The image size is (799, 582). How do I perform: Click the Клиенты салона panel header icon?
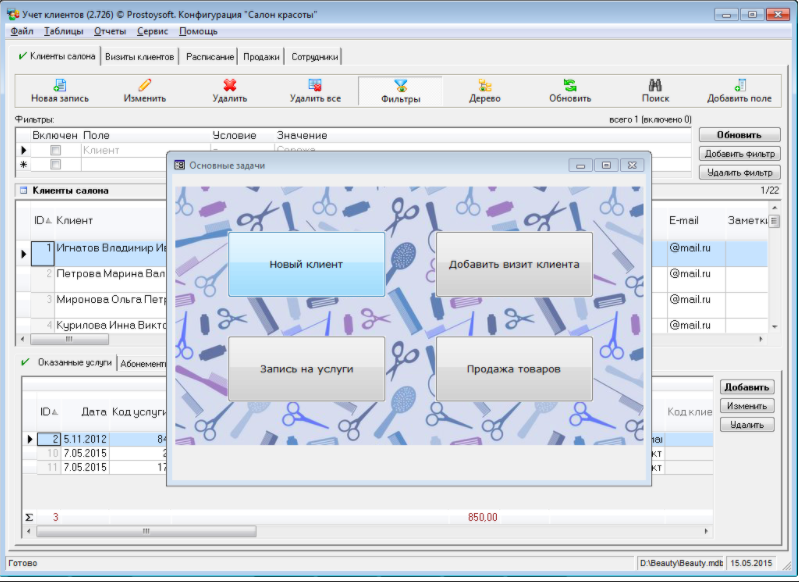(23, 191)
